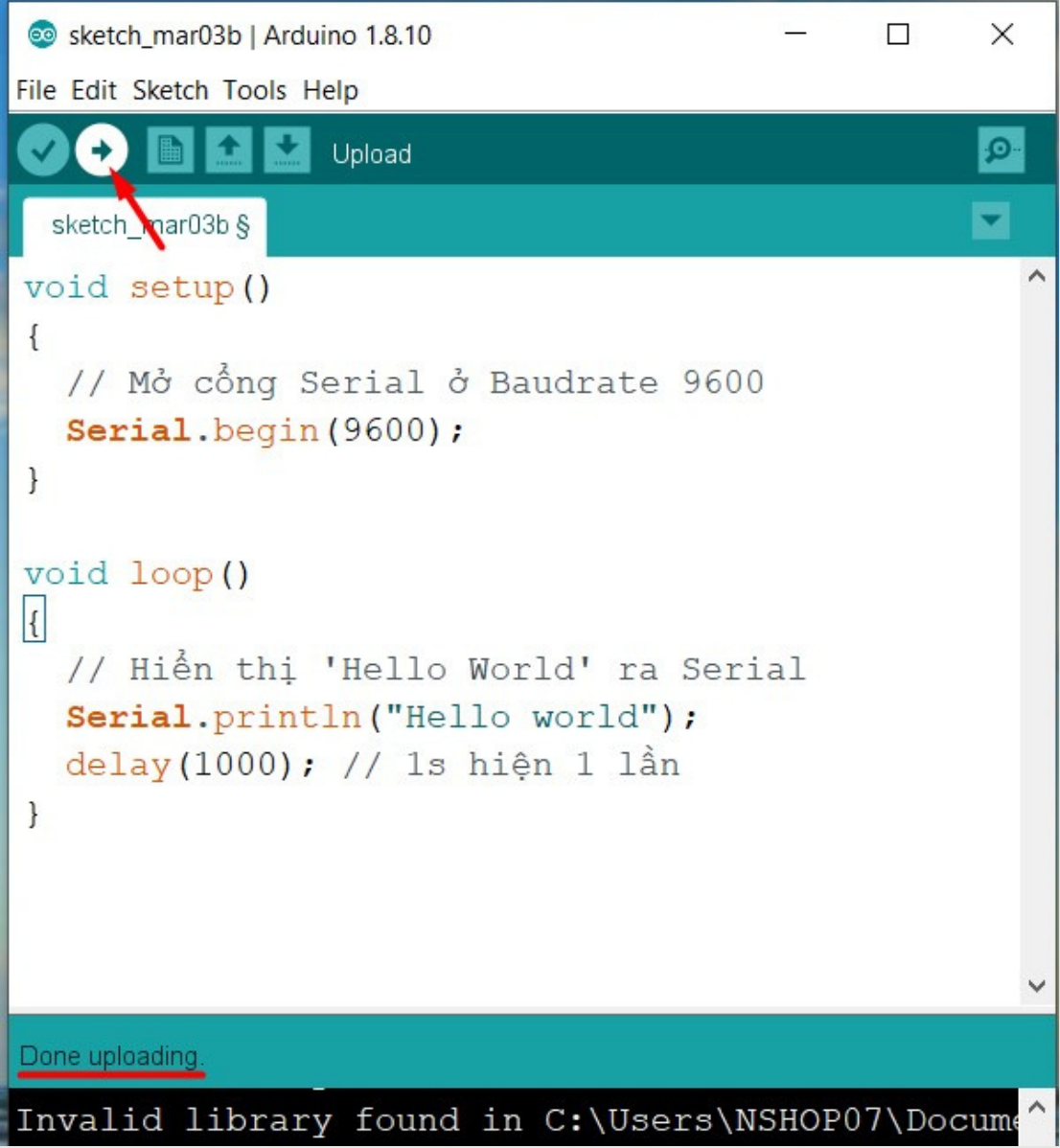Select the sketch_mar03b tab

[x=149, y=226]
